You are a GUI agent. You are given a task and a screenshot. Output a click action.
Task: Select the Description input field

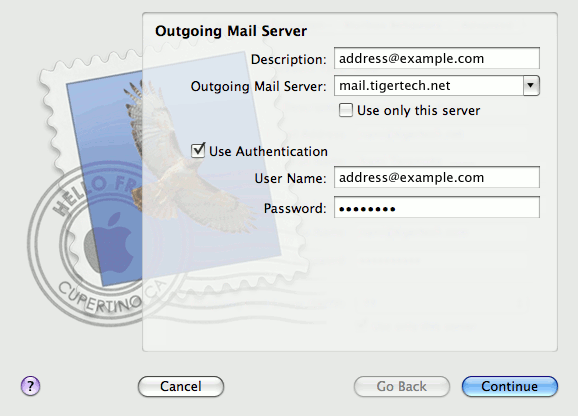437,58
